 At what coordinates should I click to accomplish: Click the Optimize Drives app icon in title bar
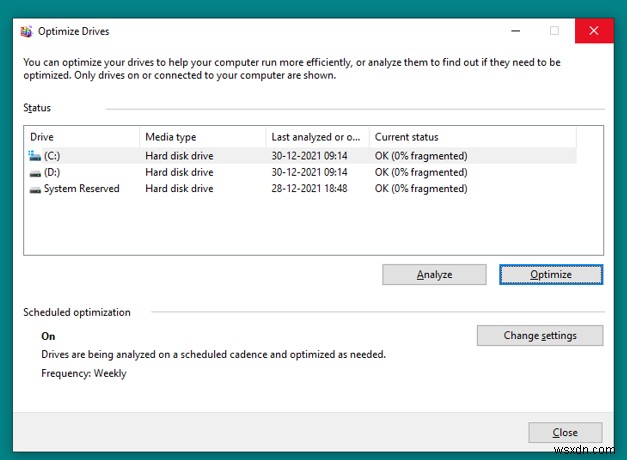[26, 31]
